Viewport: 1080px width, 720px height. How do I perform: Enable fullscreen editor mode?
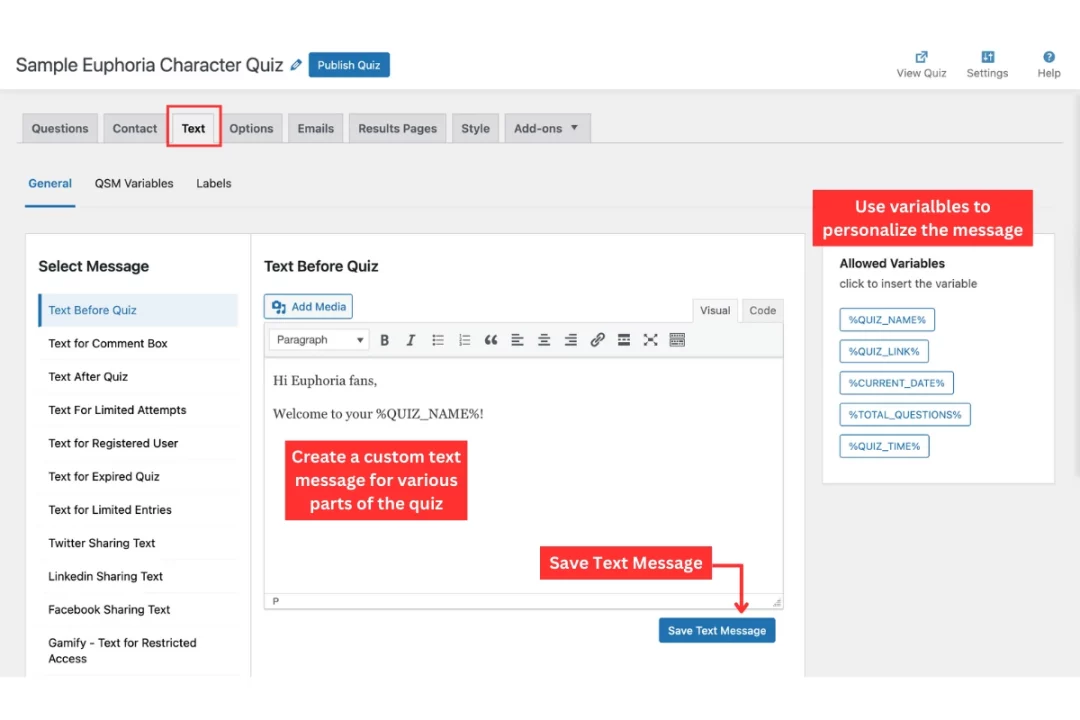click(650, 340)
